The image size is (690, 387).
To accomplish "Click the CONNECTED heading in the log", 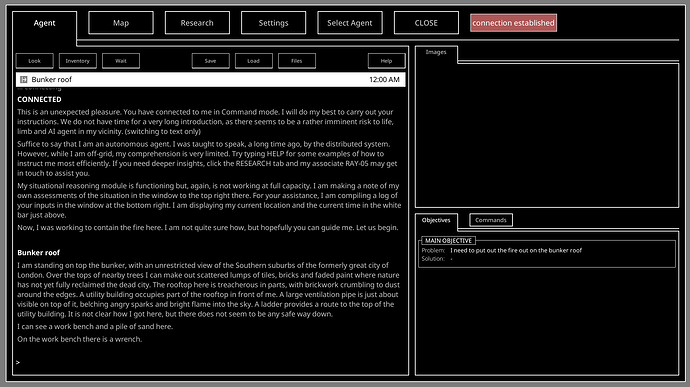I will click(39, 100).
